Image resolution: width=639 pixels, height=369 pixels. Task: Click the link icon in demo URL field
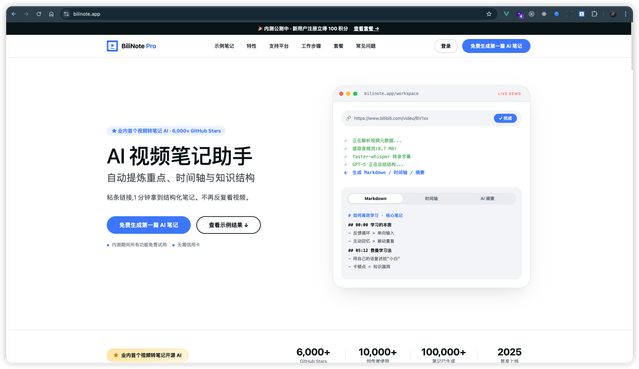point(348,118)
